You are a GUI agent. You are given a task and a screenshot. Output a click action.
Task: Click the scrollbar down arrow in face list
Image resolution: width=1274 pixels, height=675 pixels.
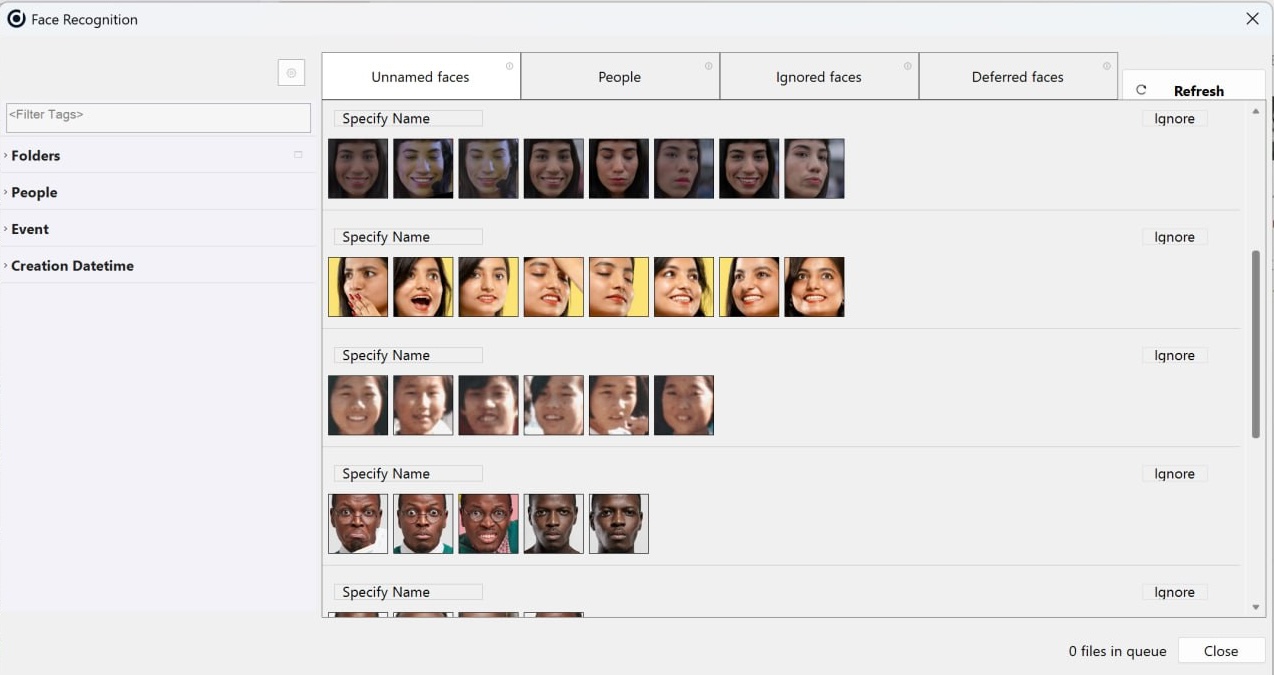1256,607
